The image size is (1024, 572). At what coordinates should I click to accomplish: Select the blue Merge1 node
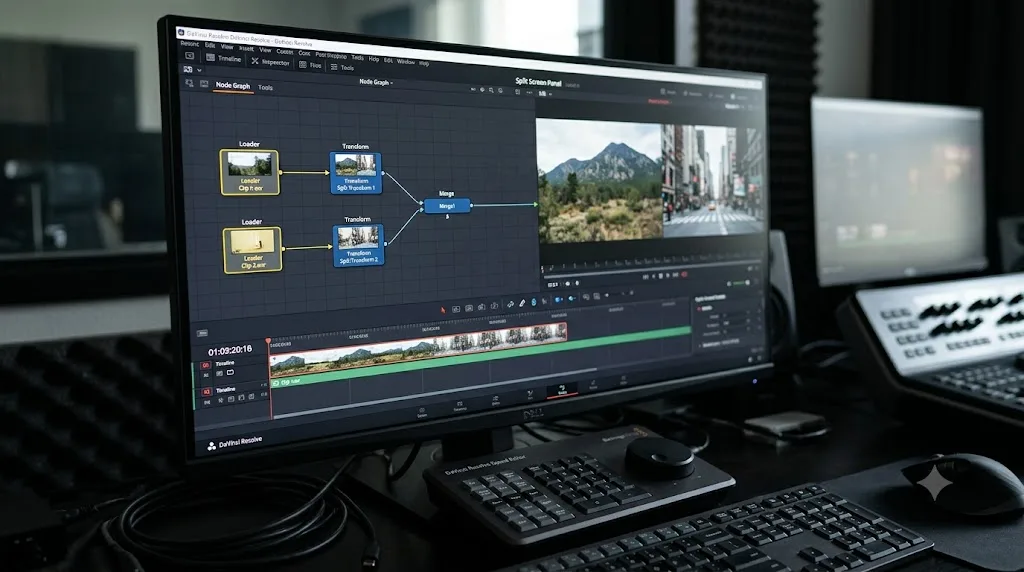[447, 206]
